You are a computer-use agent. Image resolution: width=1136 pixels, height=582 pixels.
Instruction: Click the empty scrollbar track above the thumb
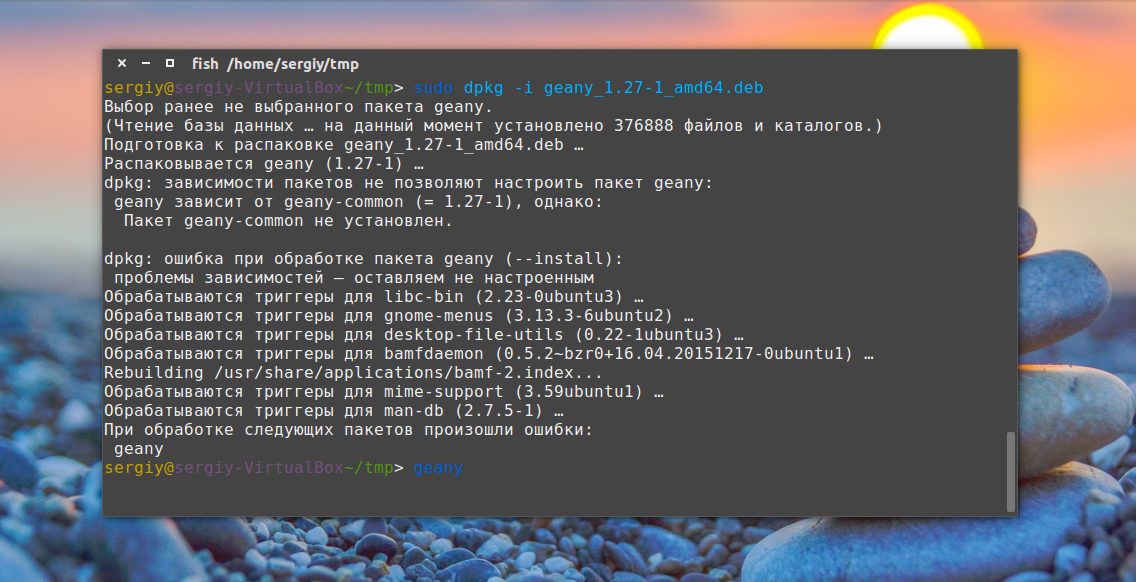pos(1011,250)
